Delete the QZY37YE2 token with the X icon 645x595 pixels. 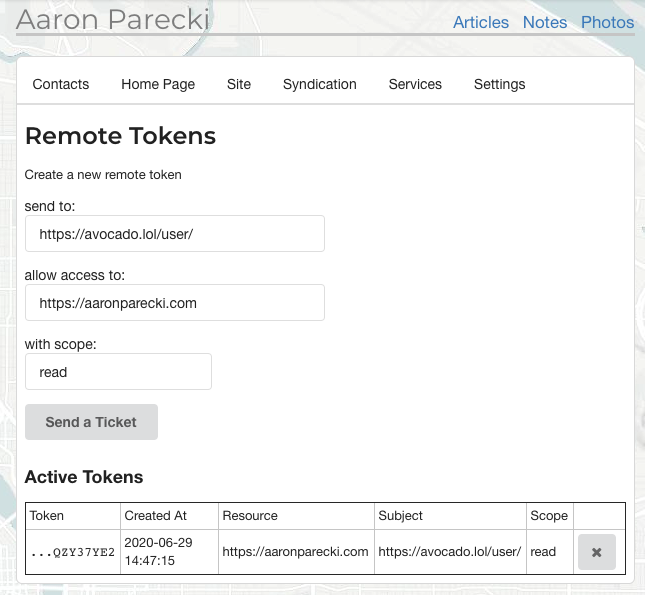596,552
